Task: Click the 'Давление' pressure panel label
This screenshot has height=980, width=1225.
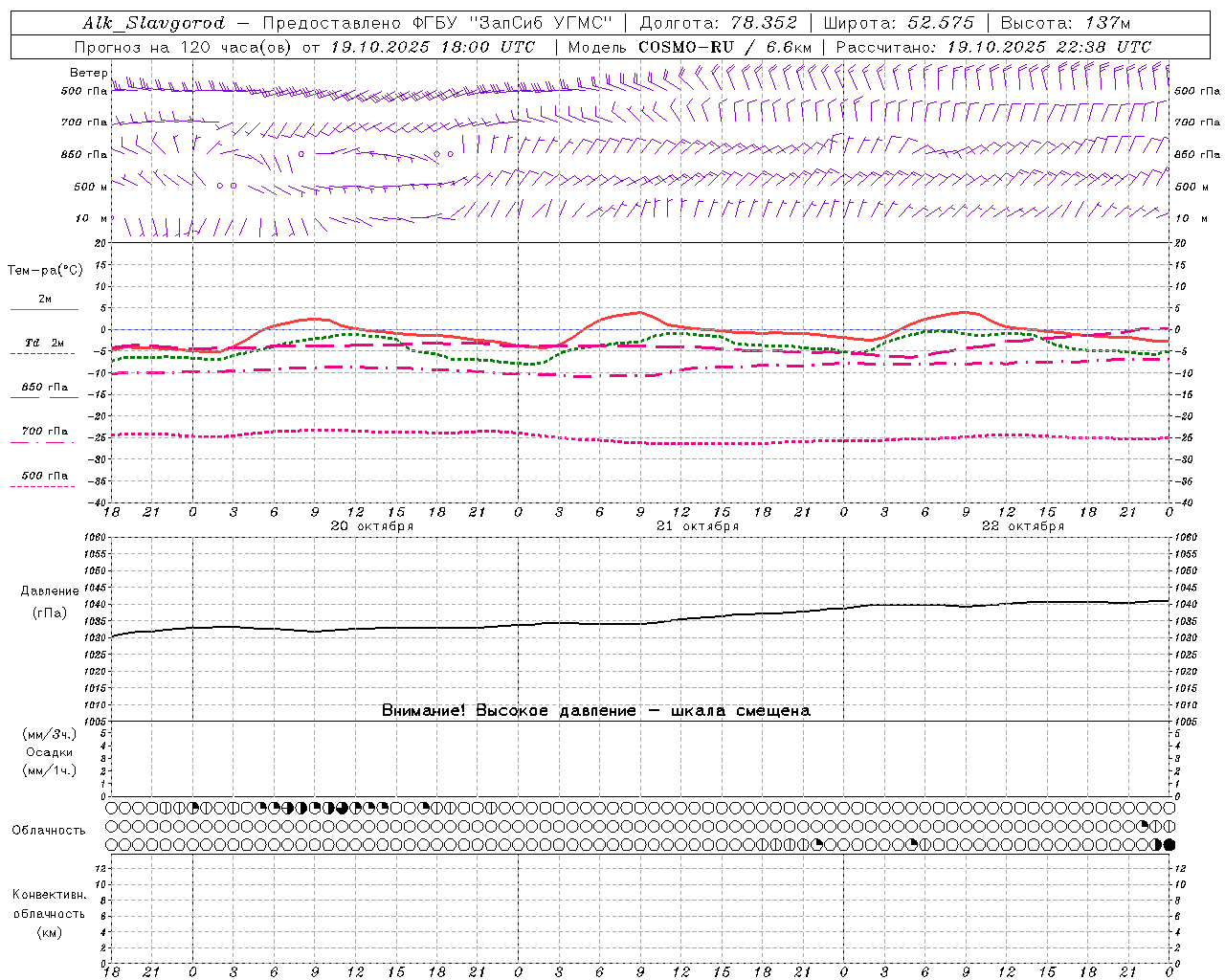Action: point(50,591)
